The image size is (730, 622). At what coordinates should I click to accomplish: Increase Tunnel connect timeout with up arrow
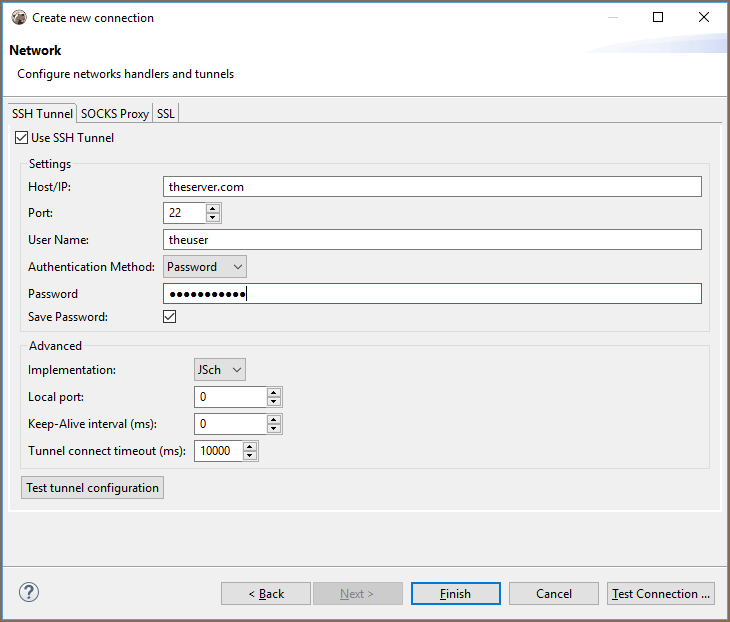click(250, 447)
